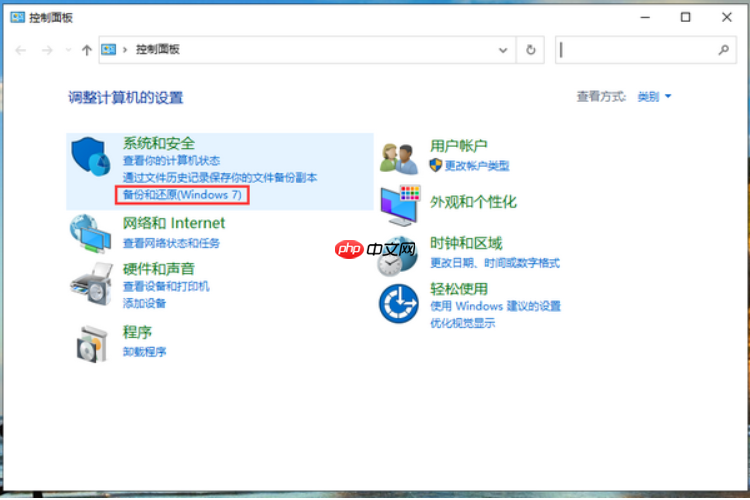The image size is (750, 500).
Task: Click 控制面板 breadcrumb in address bar
Action: pyautogui.click(x=157, y=49)
